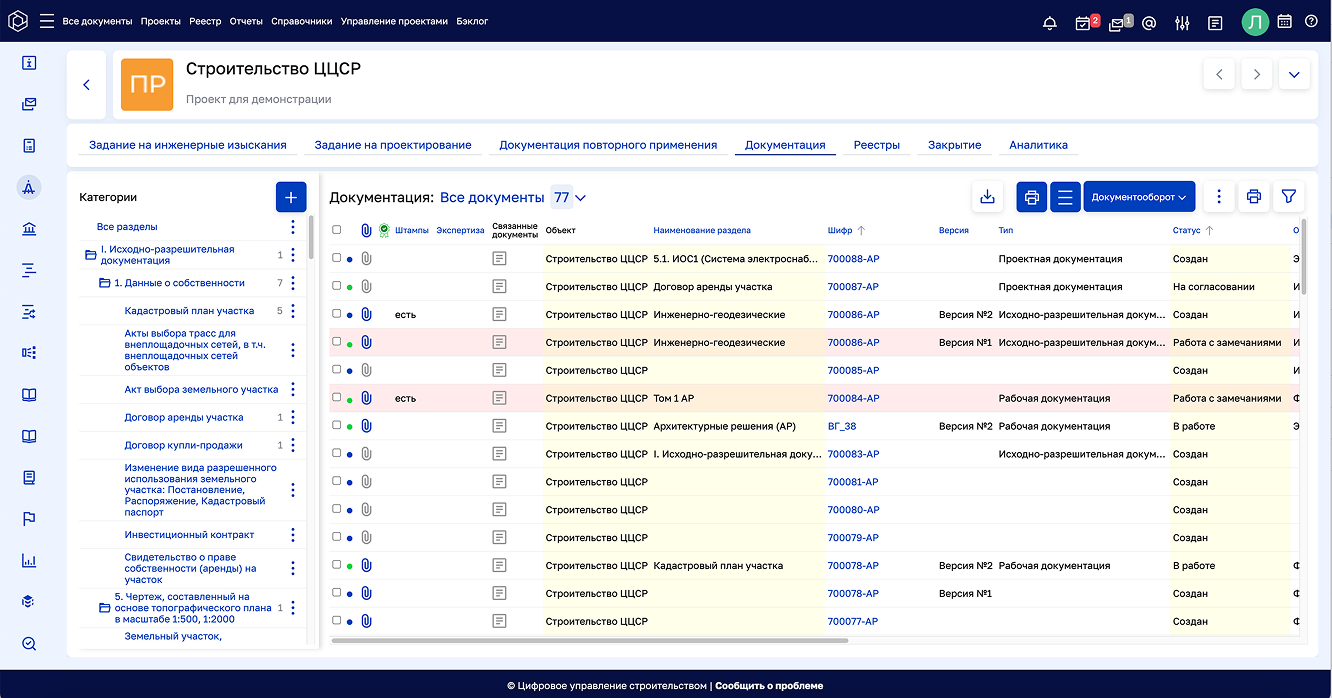Open the Отчеты menu
The image size is (1332, 698).
point(245,21)
